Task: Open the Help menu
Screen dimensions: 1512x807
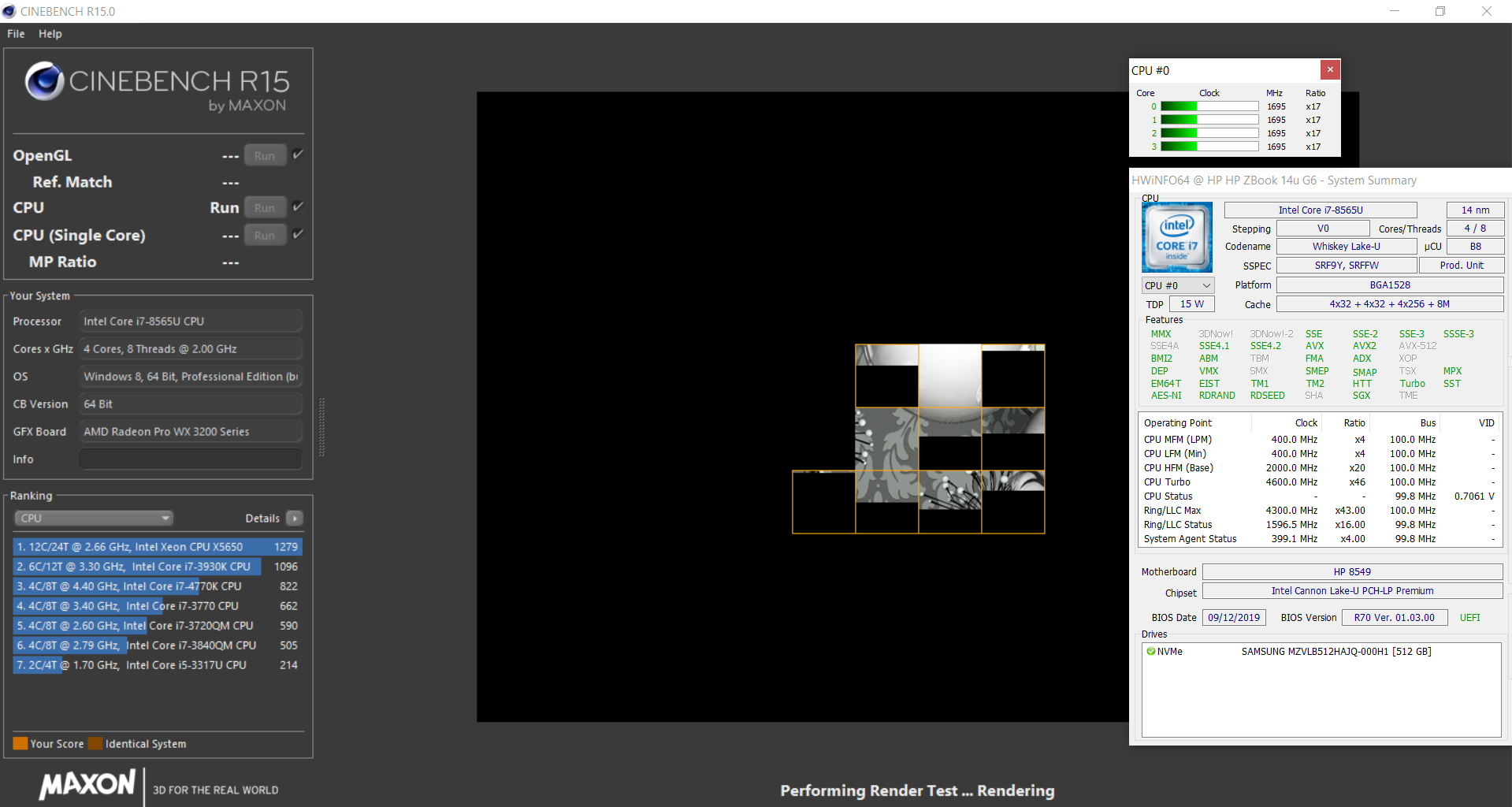Action: (50, 34)
